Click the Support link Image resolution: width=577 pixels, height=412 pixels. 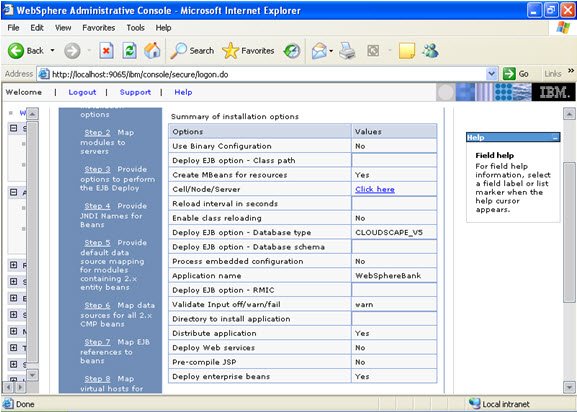tap(135, 92)
